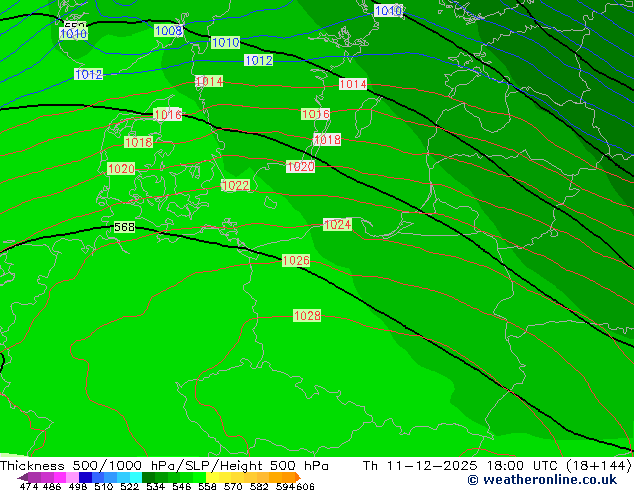Click the 570 legend value
This screenshot has width=634, height=490.
tap(233, 486)
